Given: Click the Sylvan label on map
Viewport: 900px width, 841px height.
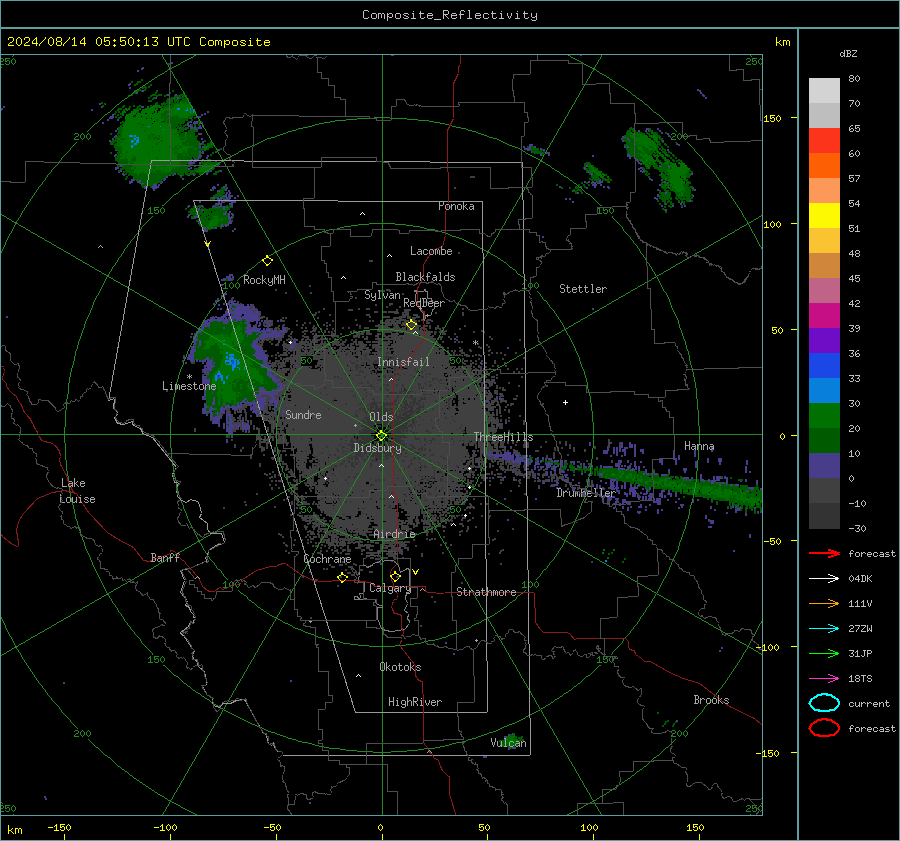Looking at the screenshot, I should click(x=382, y=295).
